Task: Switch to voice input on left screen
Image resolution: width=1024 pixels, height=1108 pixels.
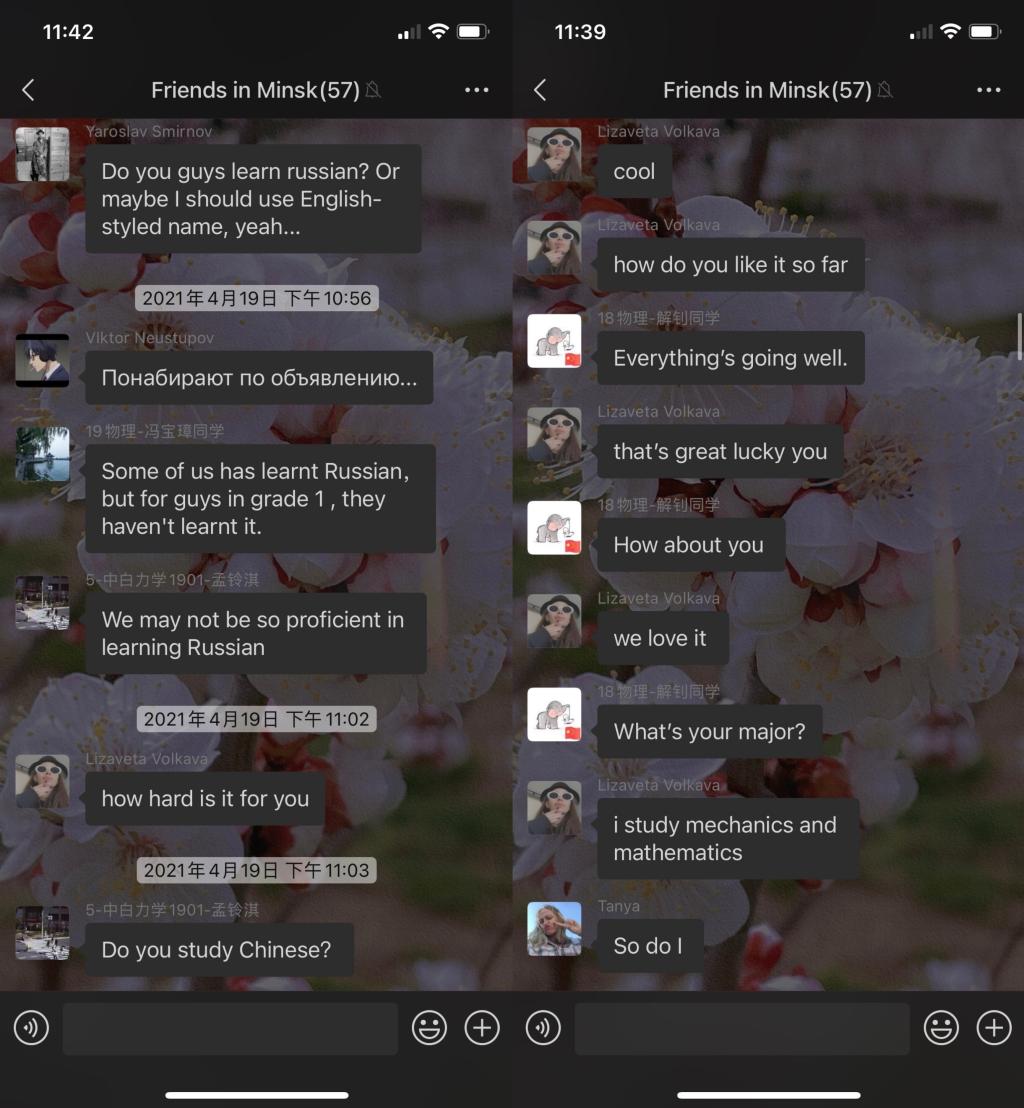Action: point(31,1028)
